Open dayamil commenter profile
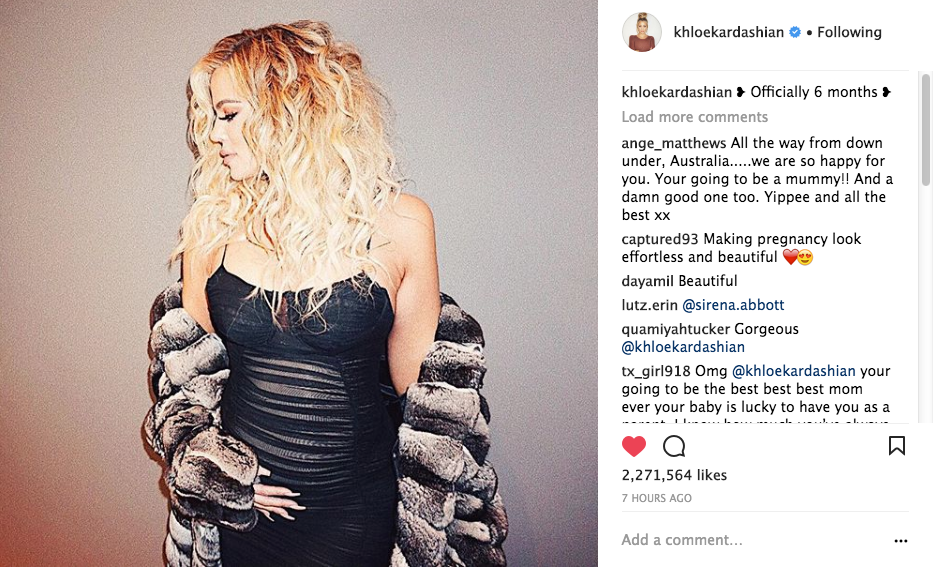 [x=648, y=281]
